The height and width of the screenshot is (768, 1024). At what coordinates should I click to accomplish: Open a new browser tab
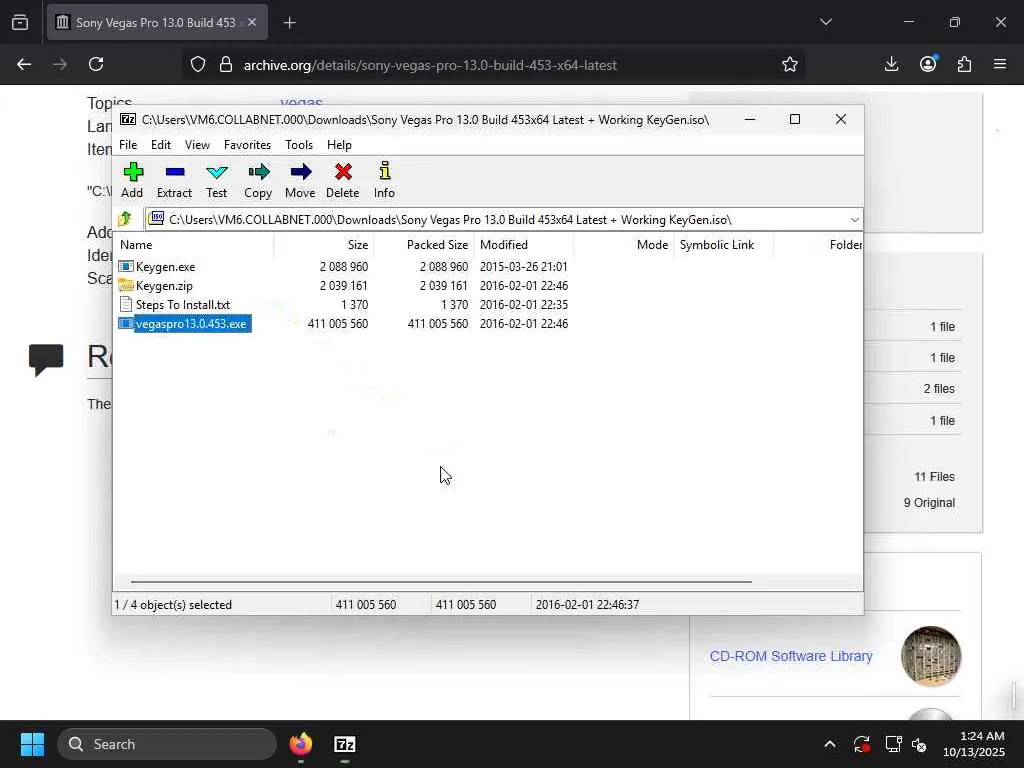coord(290,23)
